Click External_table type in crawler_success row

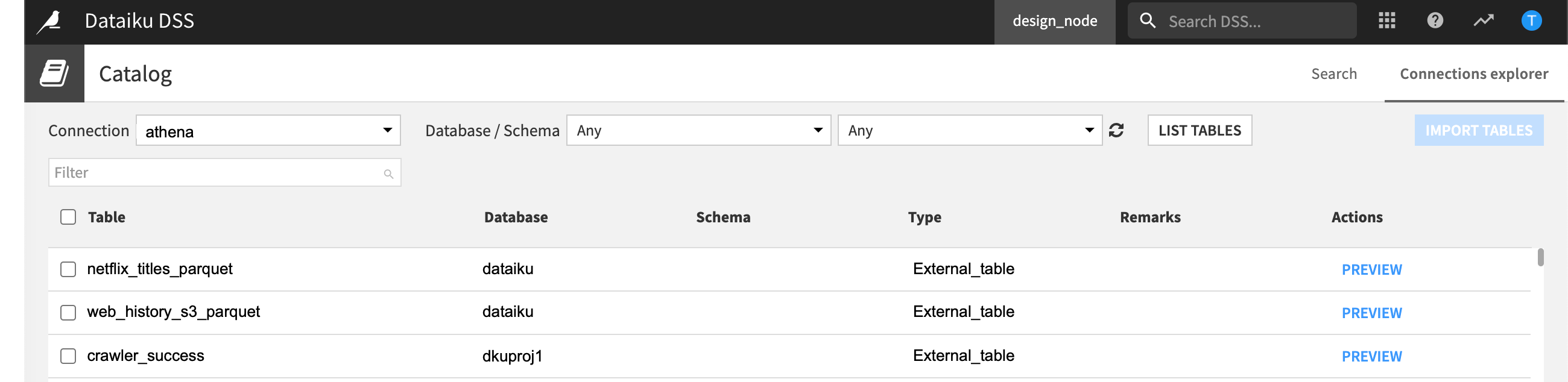point(964,355)
